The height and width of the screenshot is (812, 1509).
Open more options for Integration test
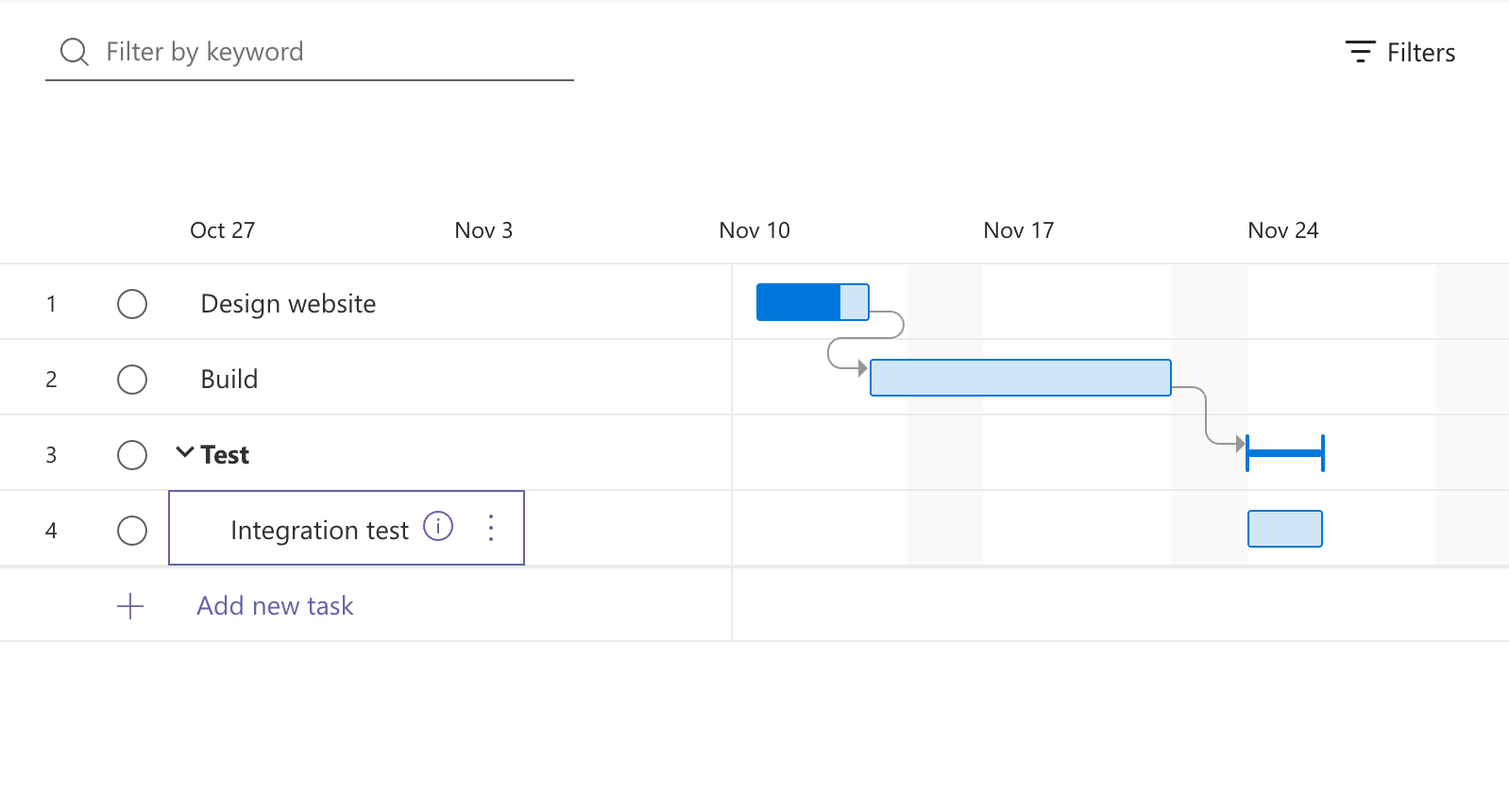pyautogui.click(x=491, y=528)
